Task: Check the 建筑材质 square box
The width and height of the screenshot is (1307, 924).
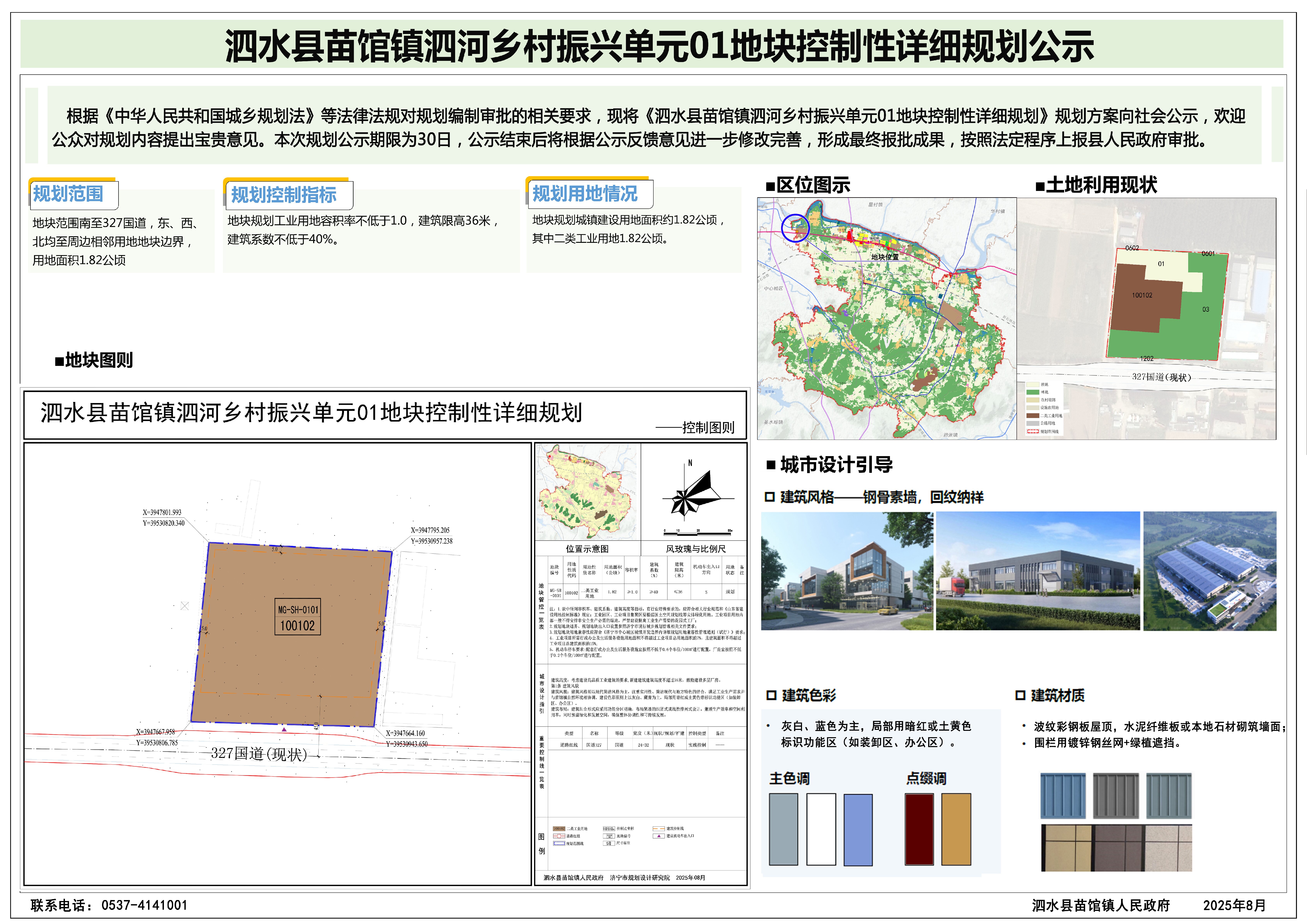Action: (1020, 695)
